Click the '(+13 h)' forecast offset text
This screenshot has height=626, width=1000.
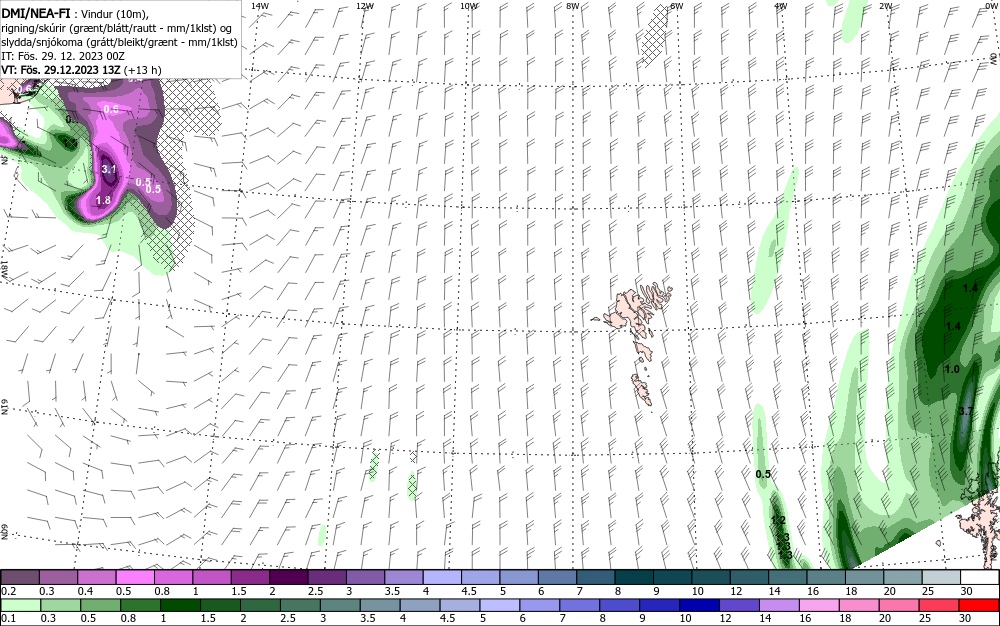[x=142, y=69]
